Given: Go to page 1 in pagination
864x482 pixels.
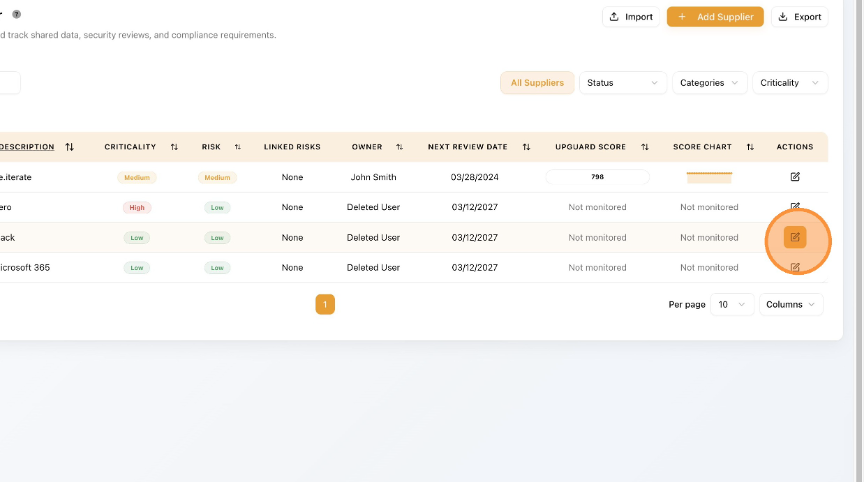Looking at the screenshot, I should point(325,304).
